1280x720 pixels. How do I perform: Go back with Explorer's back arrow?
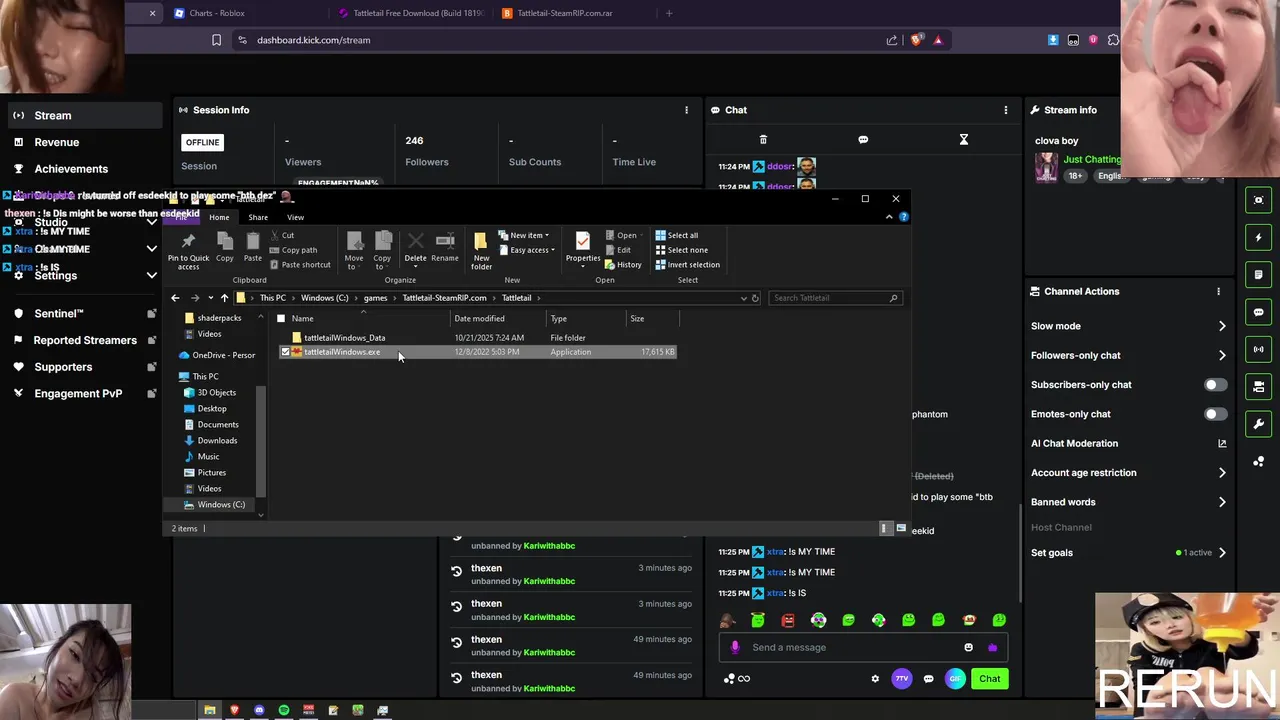click(175, 298)
